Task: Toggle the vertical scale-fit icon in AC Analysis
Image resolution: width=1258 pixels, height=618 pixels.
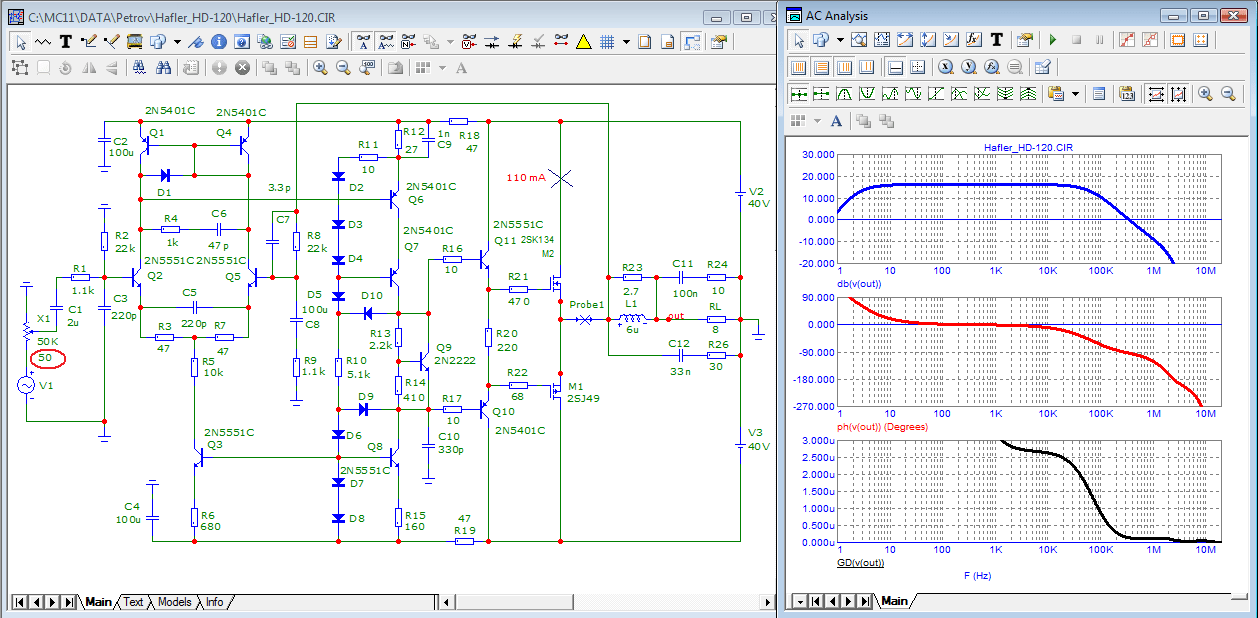Action: click(x=1178, y=93)
